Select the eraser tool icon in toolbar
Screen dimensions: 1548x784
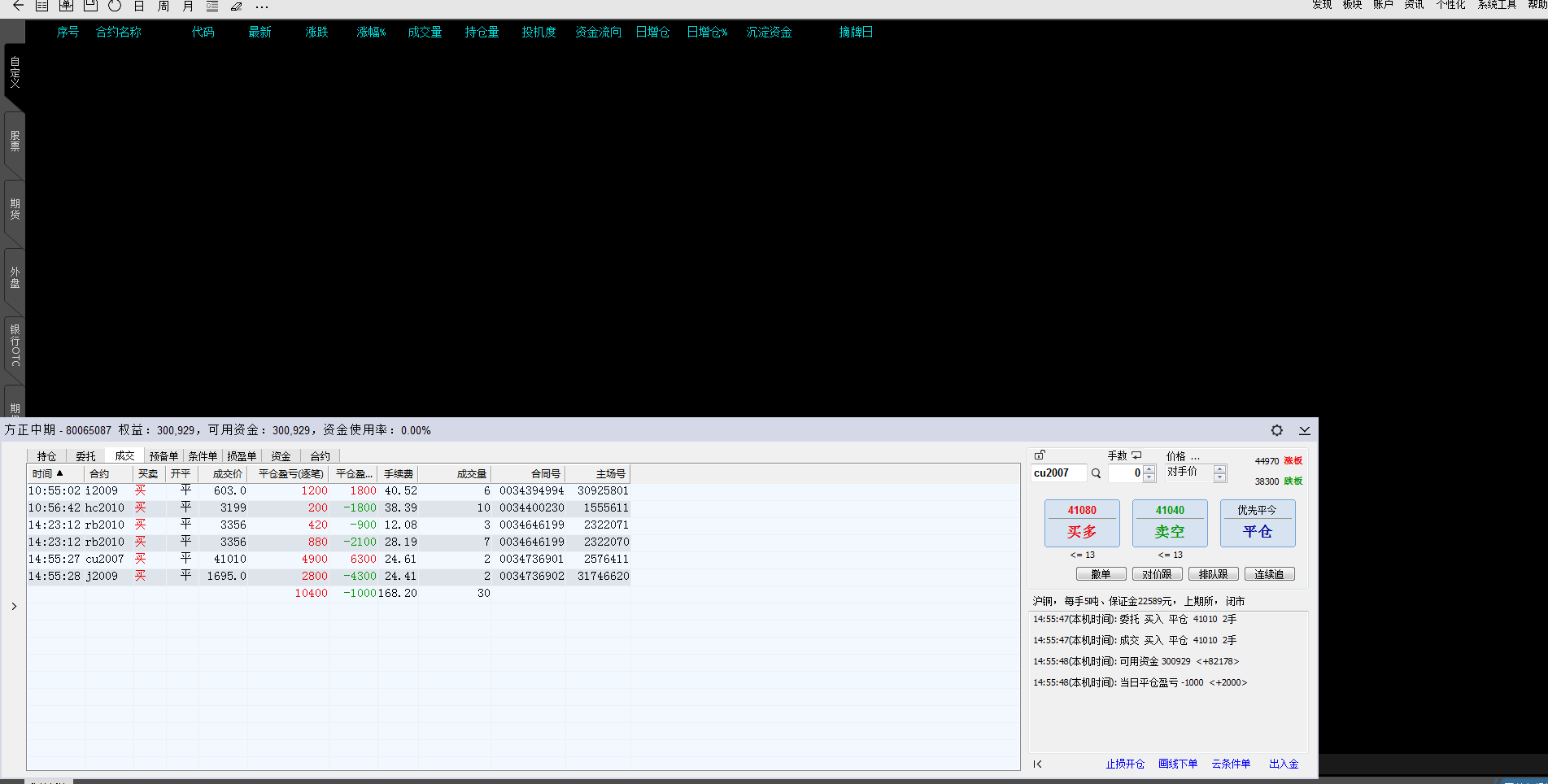236,6
